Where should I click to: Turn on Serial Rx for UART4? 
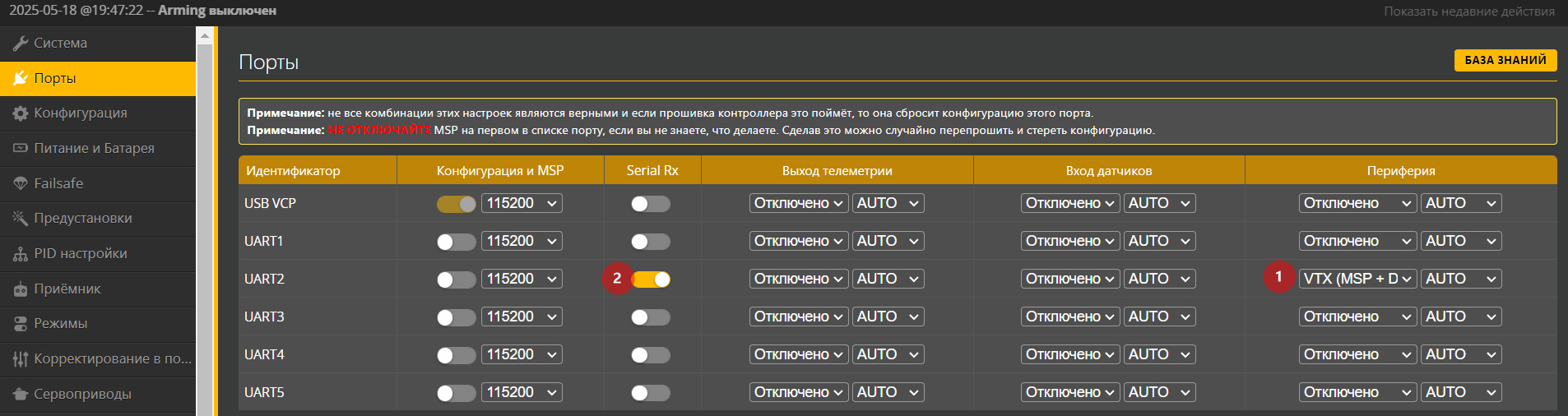pos(651,355)
